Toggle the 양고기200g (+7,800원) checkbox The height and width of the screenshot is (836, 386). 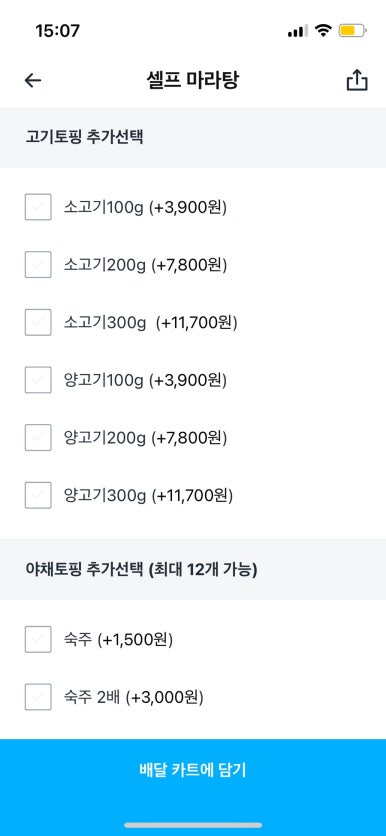[x=38, y=438]
